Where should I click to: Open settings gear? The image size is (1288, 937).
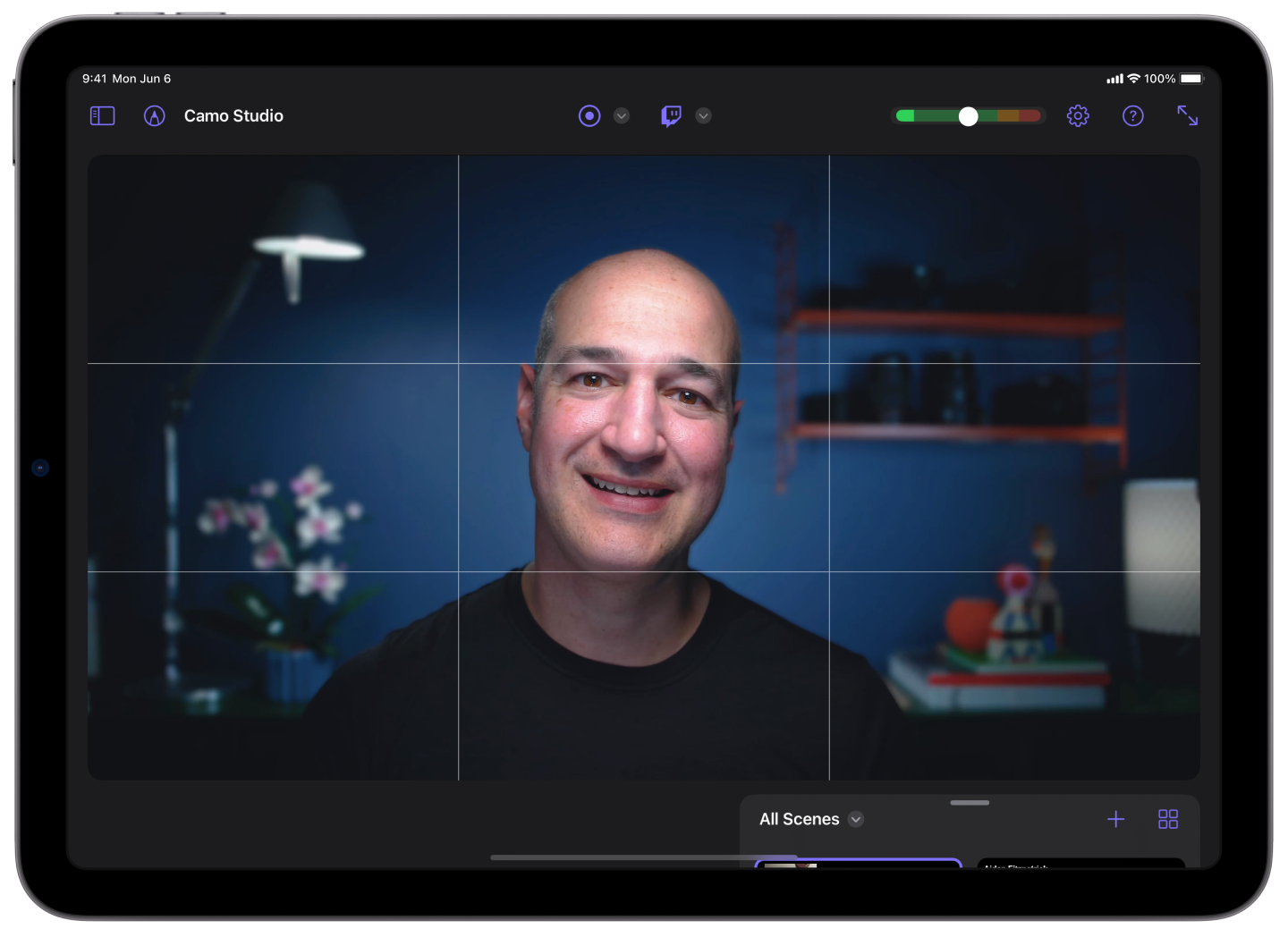(1078, 116)
